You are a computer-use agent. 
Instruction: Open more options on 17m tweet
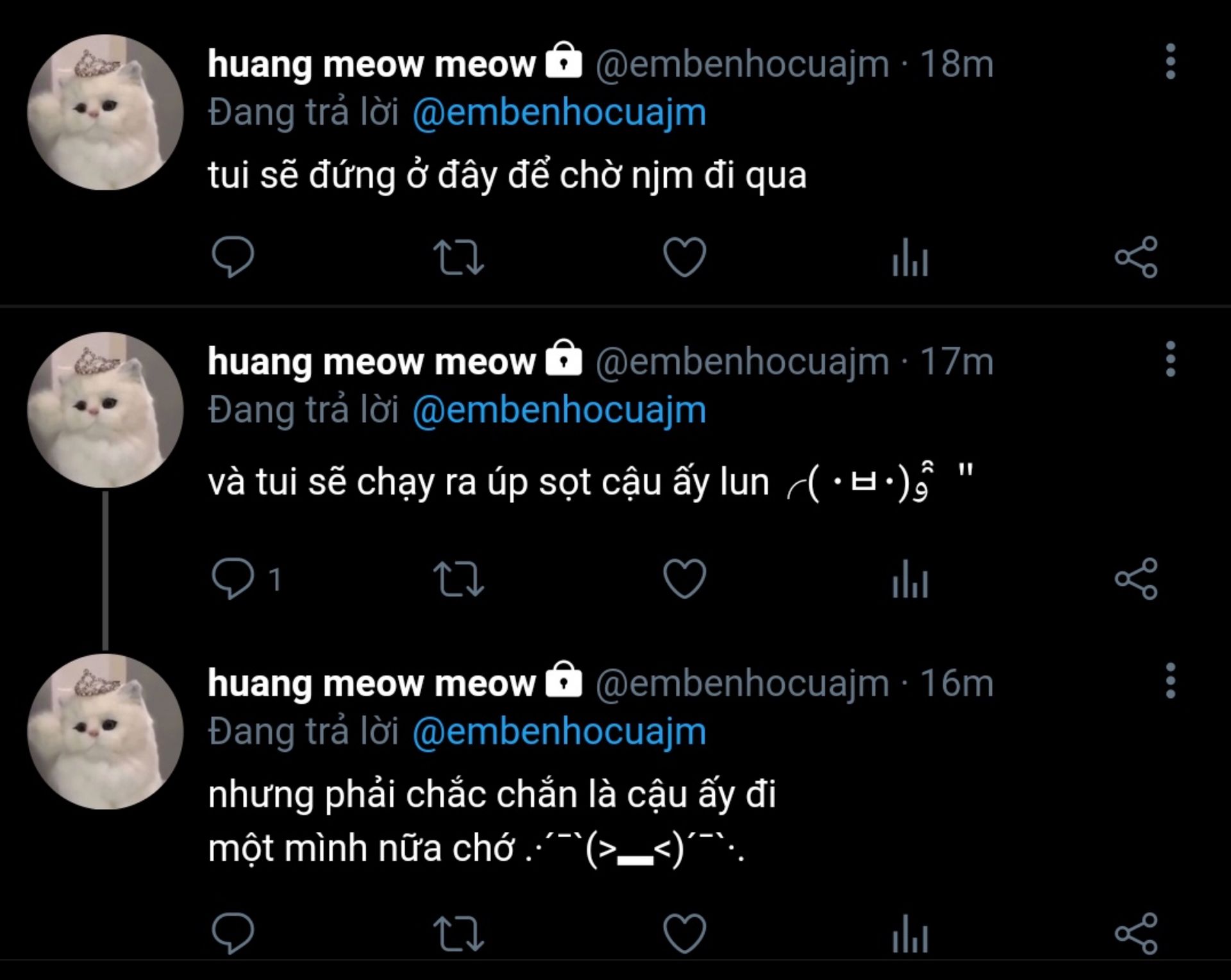pyautogui.click(x=1170, y=359)
